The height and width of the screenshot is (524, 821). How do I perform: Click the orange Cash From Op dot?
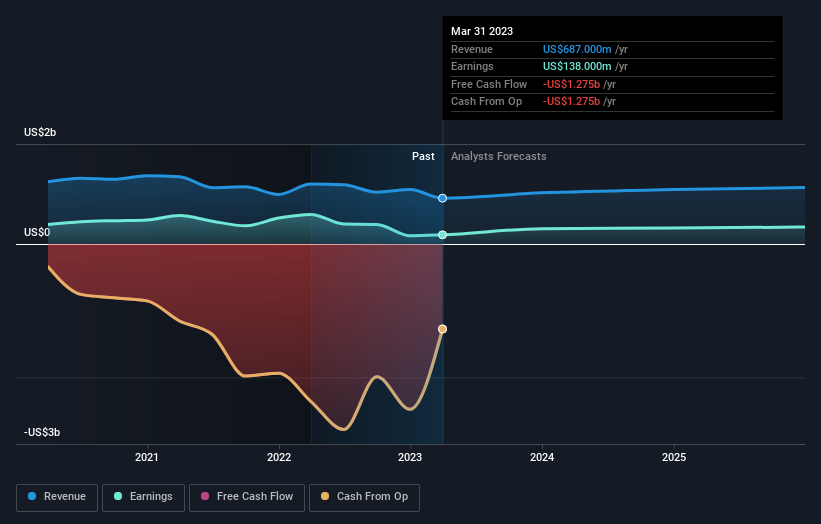click(x=327, y=496)
